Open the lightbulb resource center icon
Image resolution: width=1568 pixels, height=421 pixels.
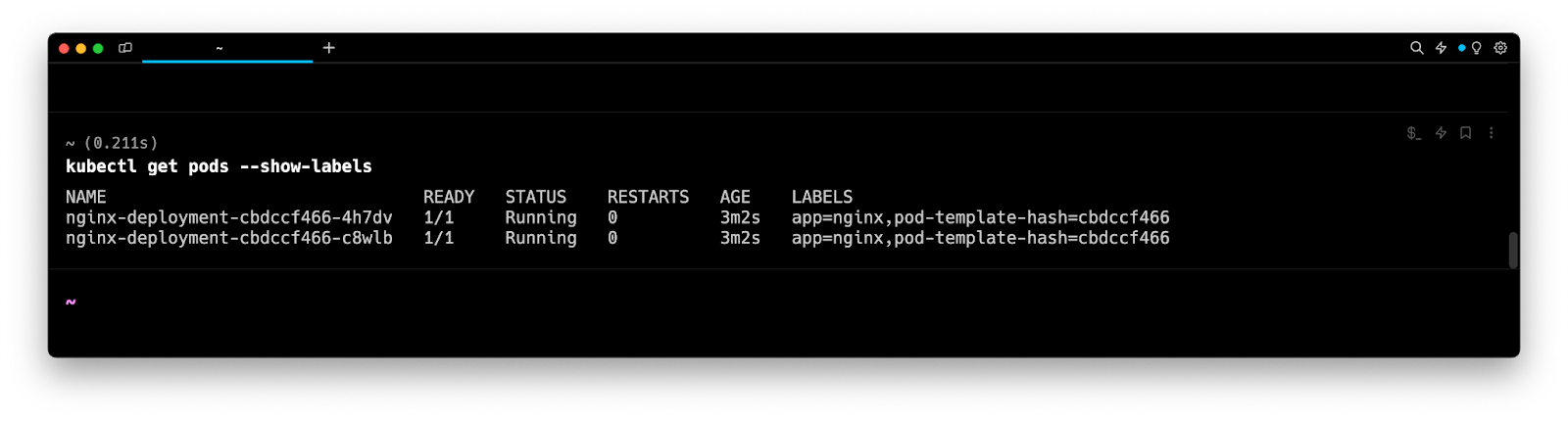point(1476,48)
